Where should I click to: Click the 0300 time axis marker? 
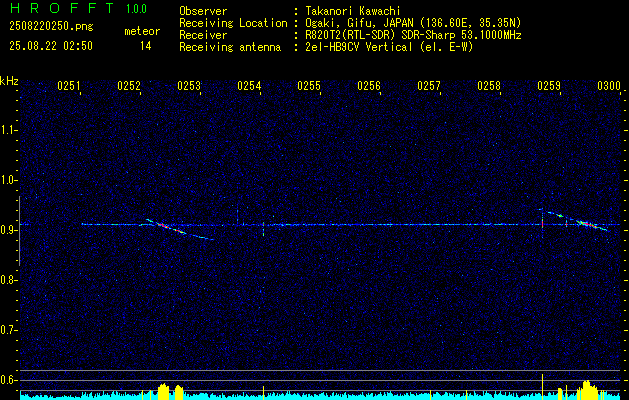(609, 86)
